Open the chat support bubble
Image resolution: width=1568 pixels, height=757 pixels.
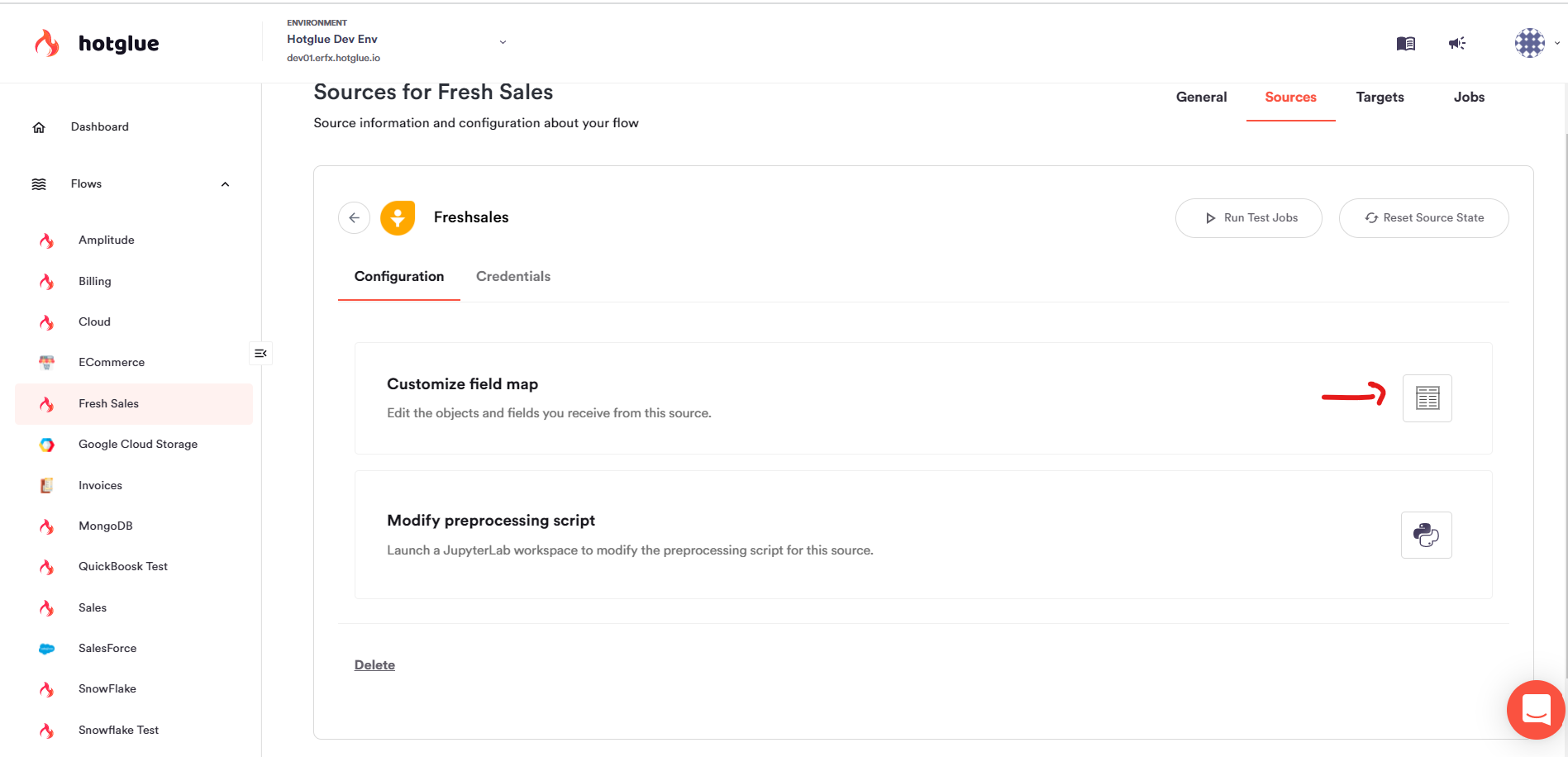click(x=1536, y=709)
